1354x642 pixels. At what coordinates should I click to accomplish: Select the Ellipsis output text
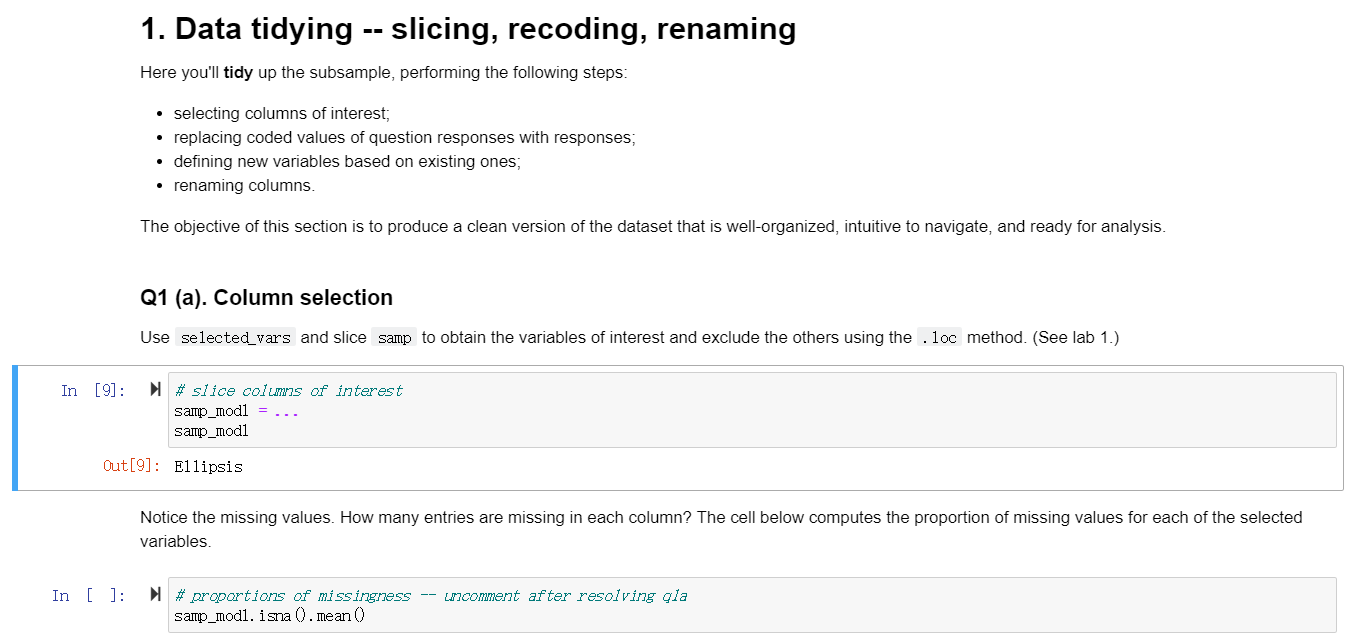tap(207, 466)
